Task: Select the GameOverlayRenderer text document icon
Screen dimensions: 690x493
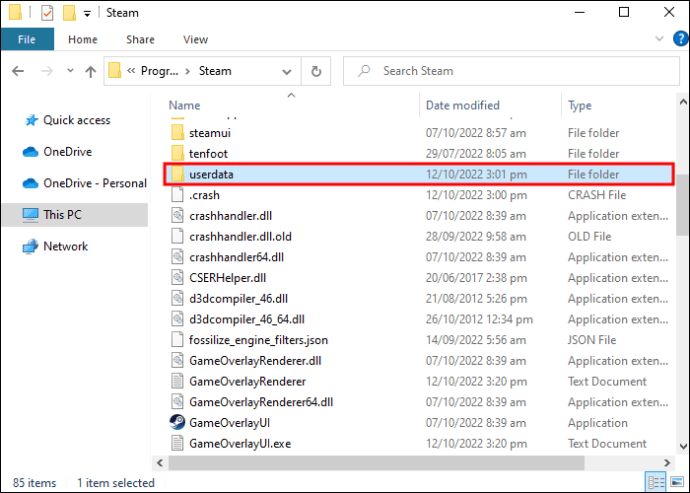Action: [177, 381]
